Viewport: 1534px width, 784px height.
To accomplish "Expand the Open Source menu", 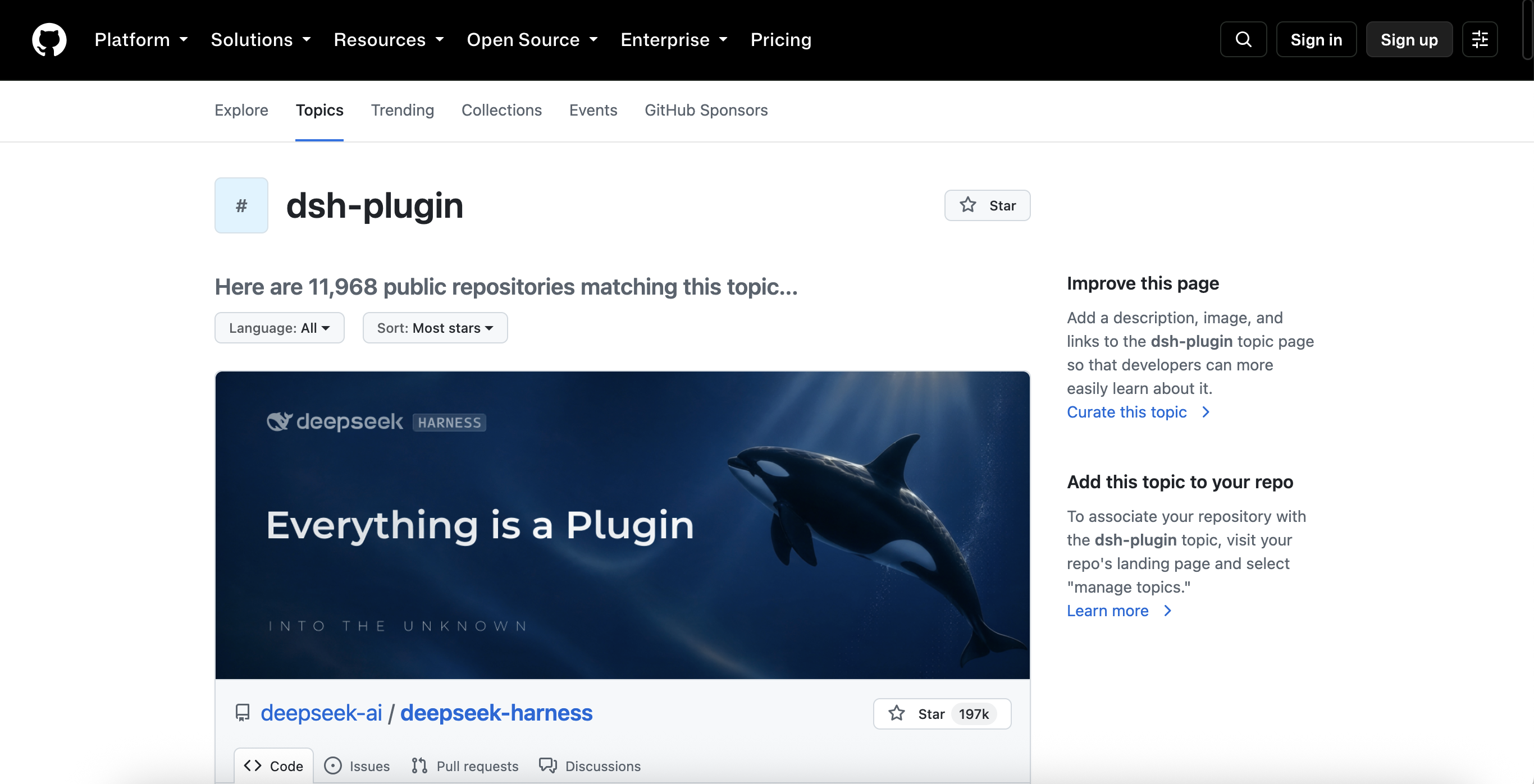I will click(x=532, y=40).
